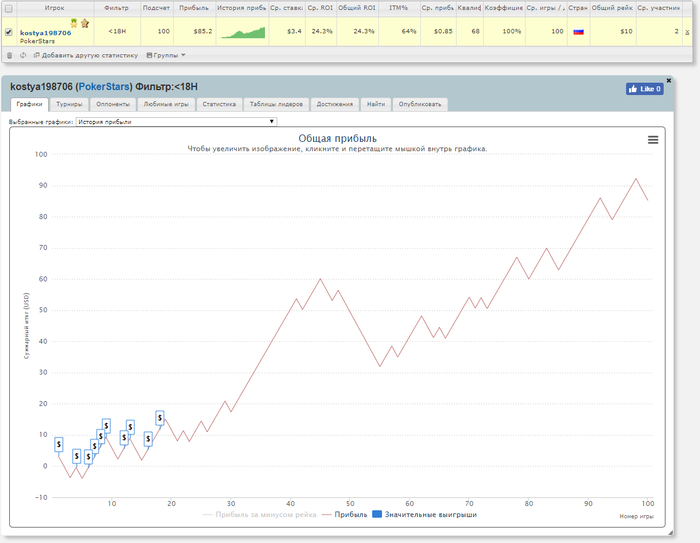Toggle the 'Значительные выигрыши' legend series
Viewport: 700px width, 543px height.
coord(425,515)
